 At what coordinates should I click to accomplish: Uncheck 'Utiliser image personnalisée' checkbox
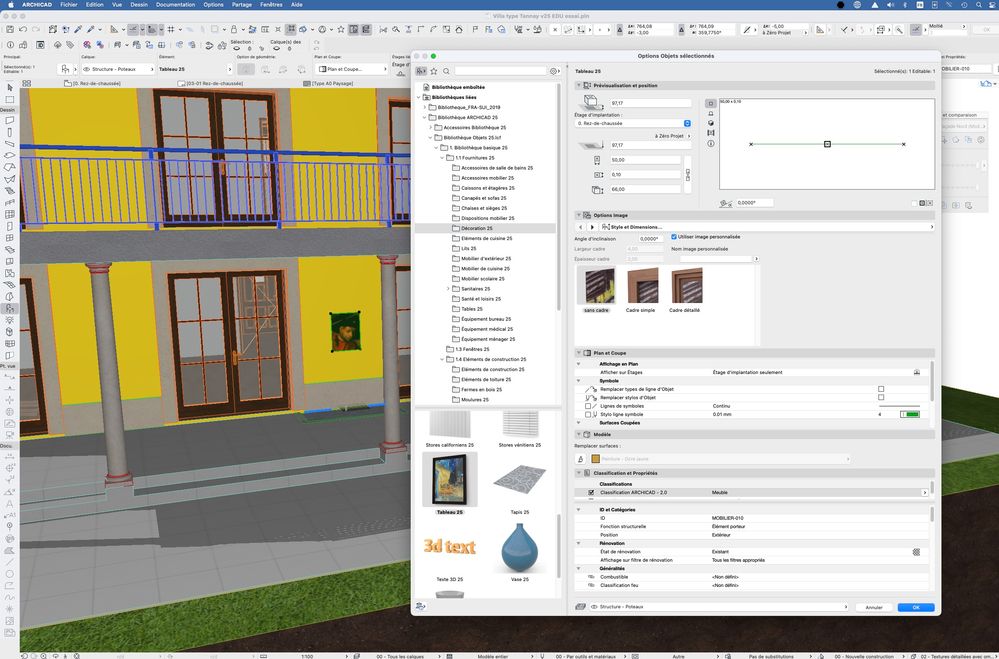click(x=674, y=237)
